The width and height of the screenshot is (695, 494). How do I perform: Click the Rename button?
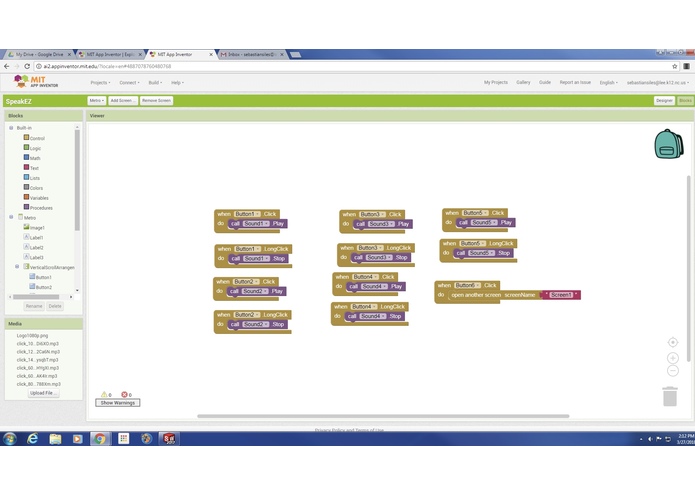point(34,306)
